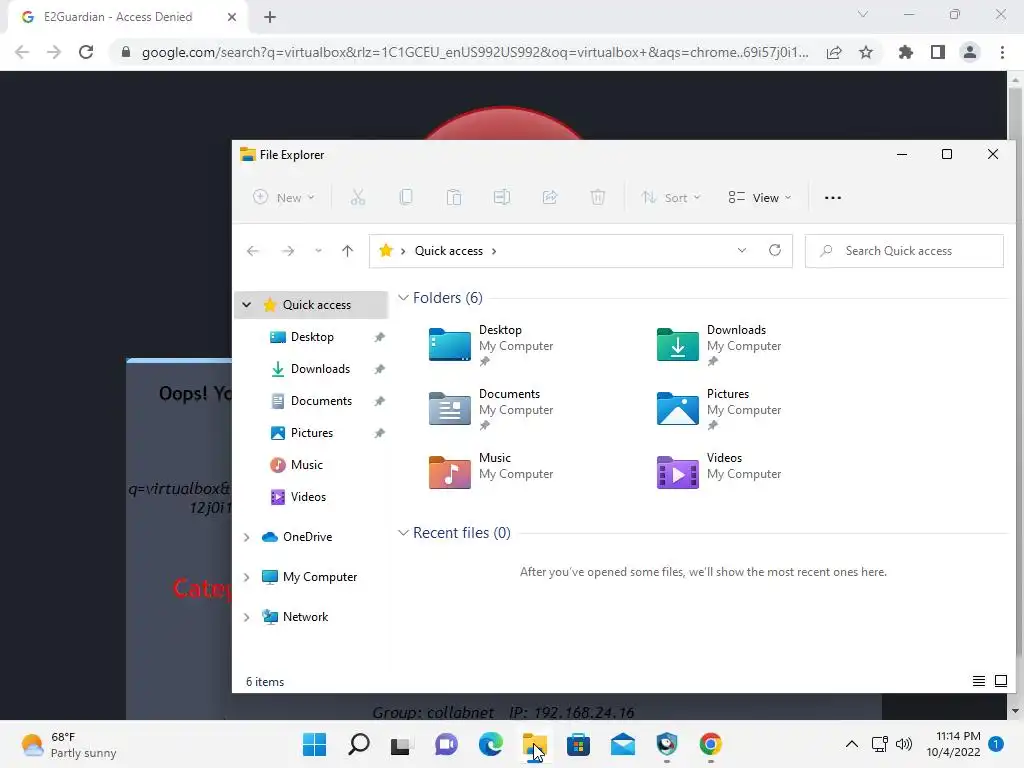The height and width of the screenshot is (768, 1024).
Task: Collapse the Quick access tree node
Action: click(247, 304)
